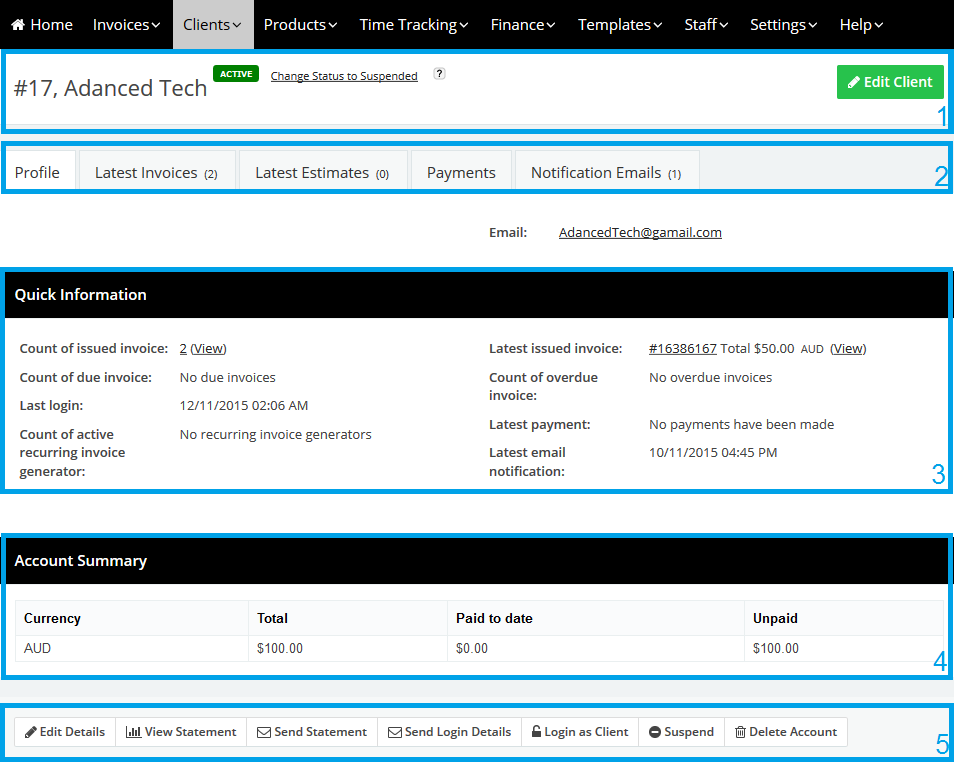Suspend the client account
The width and height of the screenshot is (954, 762).
tap(681, 732)
